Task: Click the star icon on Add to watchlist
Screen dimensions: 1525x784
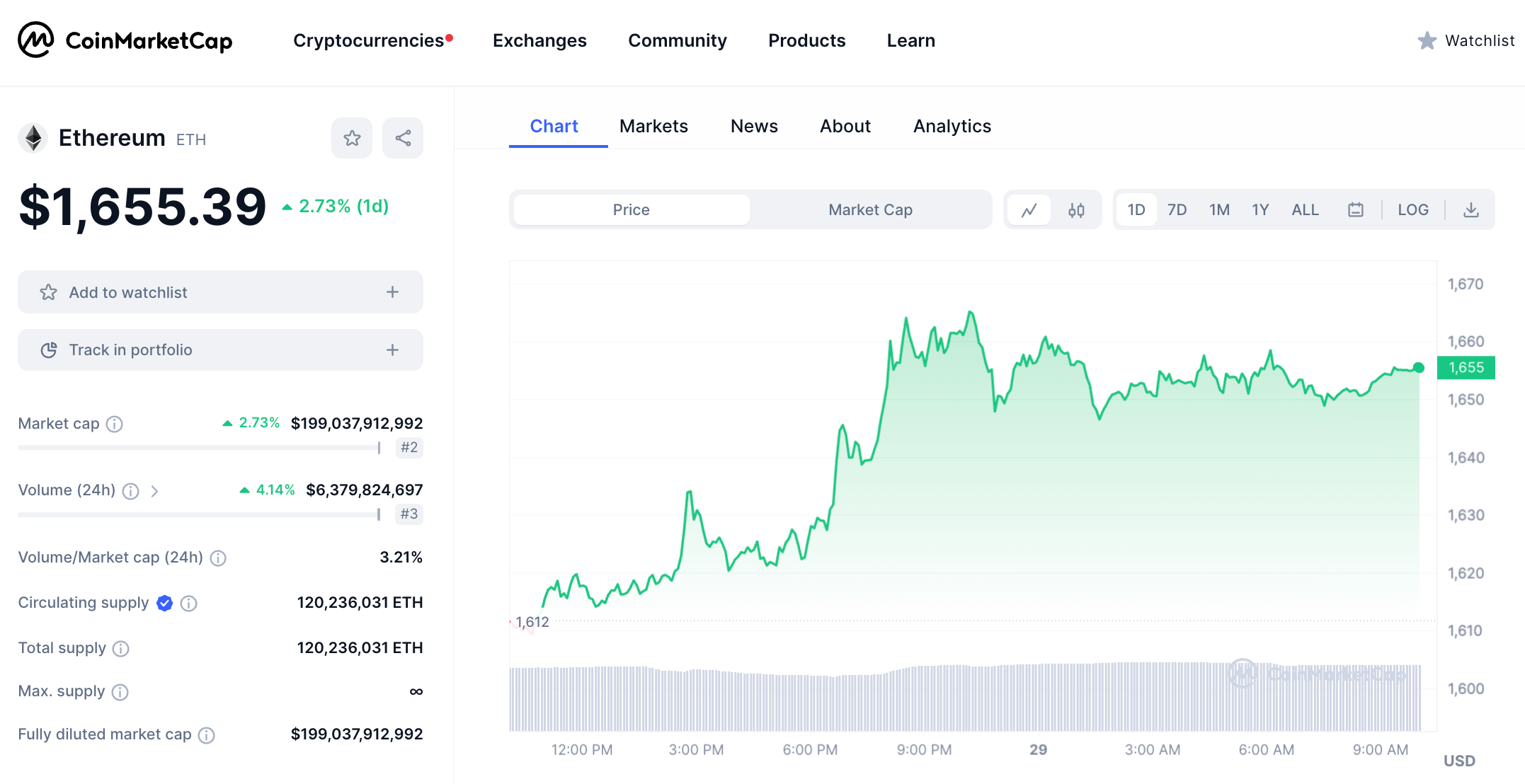Action: [48, 292]
